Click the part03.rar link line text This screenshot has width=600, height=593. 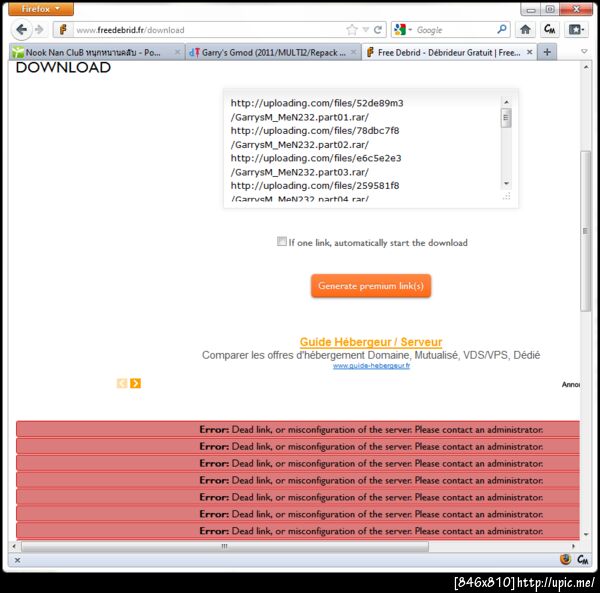pos(300,172)
